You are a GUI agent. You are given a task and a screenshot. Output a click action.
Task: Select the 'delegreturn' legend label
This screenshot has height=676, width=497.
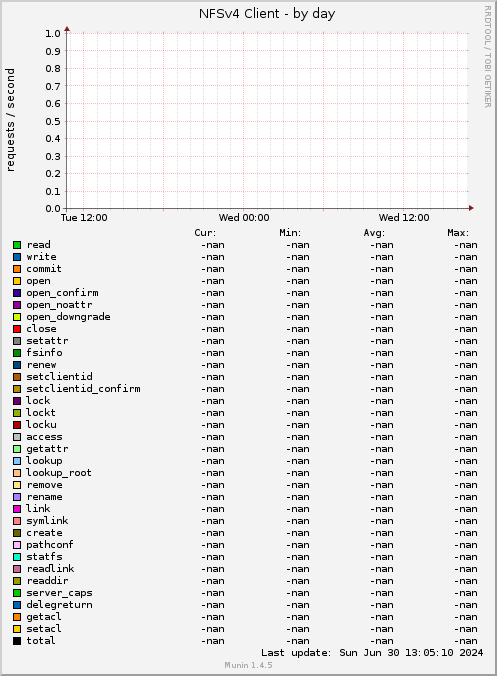(59, 605)
